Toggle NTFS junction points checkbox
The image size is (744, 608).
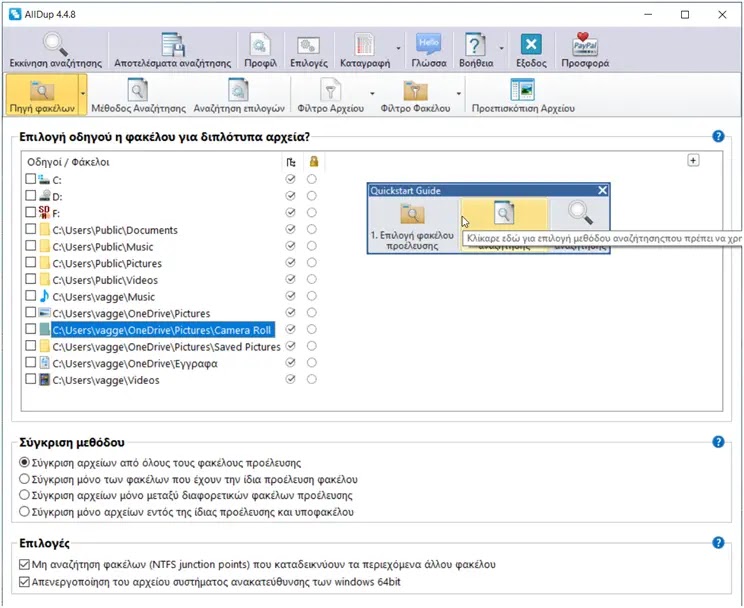[24, 564]
